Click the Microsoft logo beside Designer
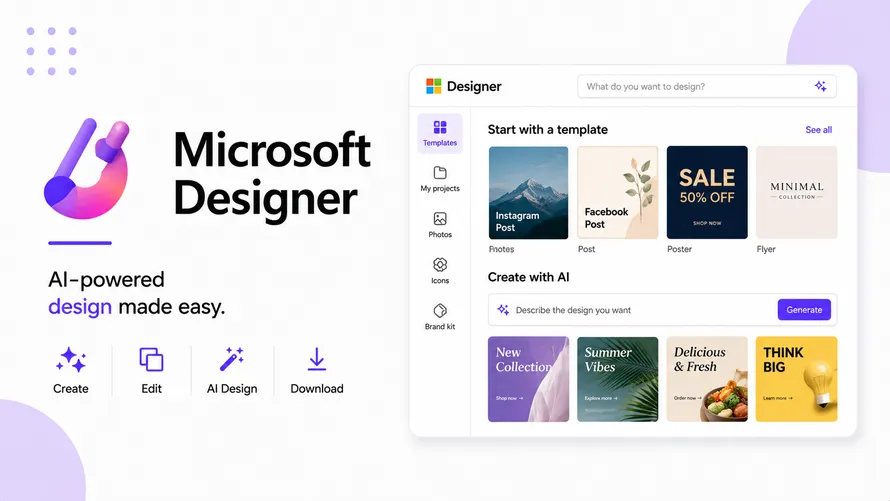The height and width of the screenshot is (501, 890). pyautogui.click(x=434, y=86)
